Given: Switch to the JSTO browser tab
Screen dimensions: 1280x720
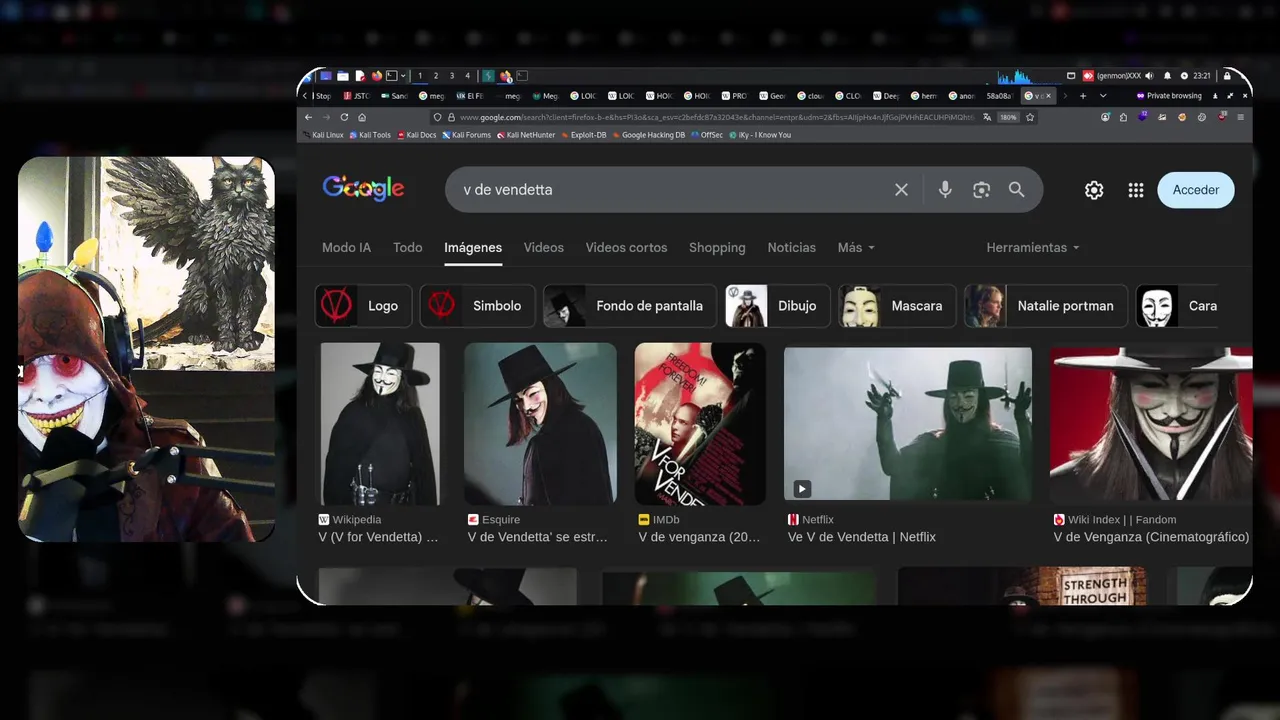Looking at the screenshot, I should click(x=357, y=96).
